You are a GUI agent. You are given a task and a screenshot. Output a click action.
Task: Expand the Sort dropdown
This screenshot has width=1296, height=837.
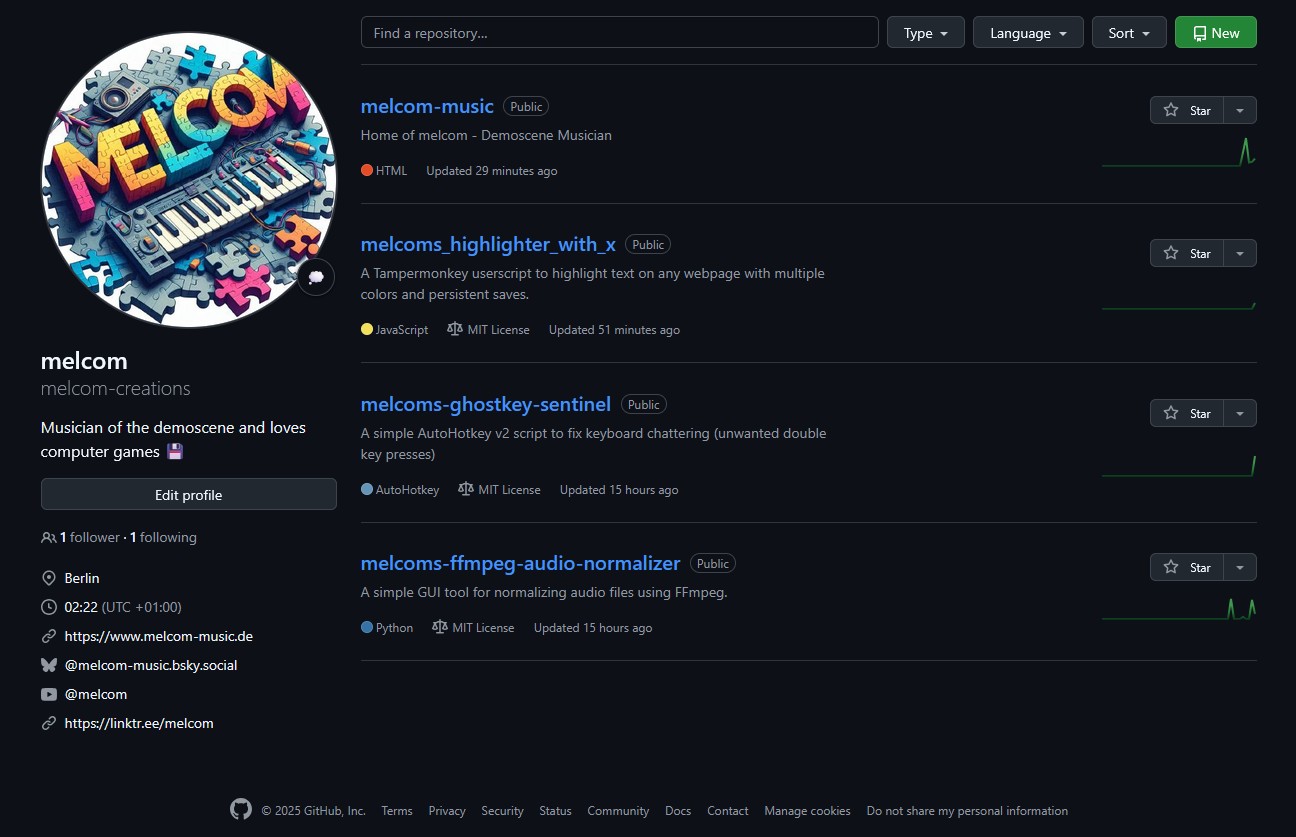(1128, 33)
